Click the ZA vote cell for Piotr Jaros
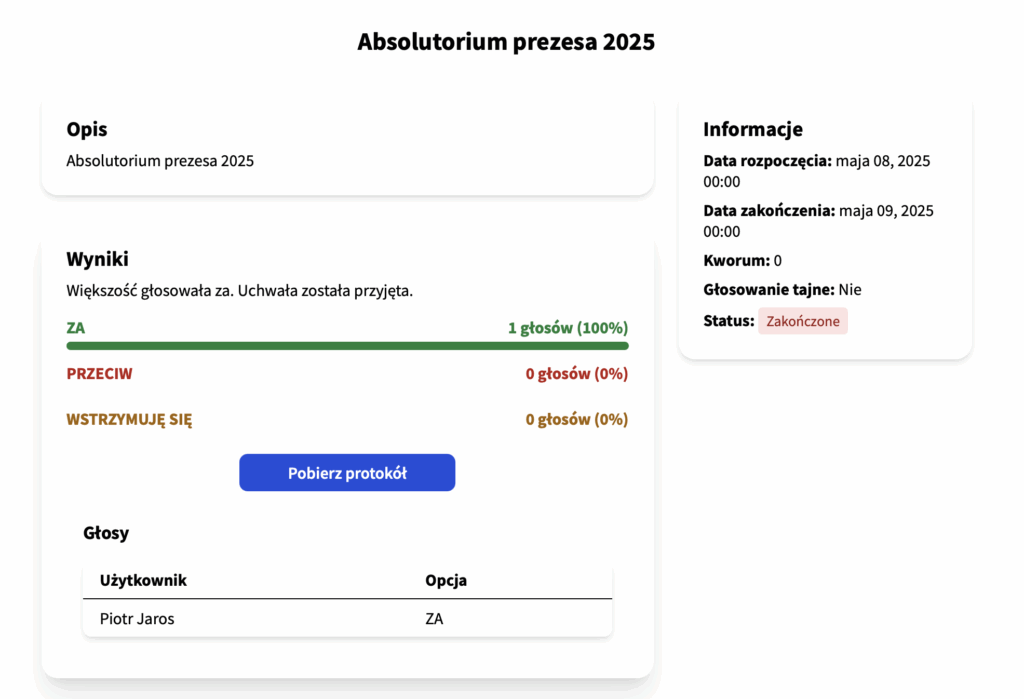This screenshot has height=699, width=1024. [x=434, y=619]
